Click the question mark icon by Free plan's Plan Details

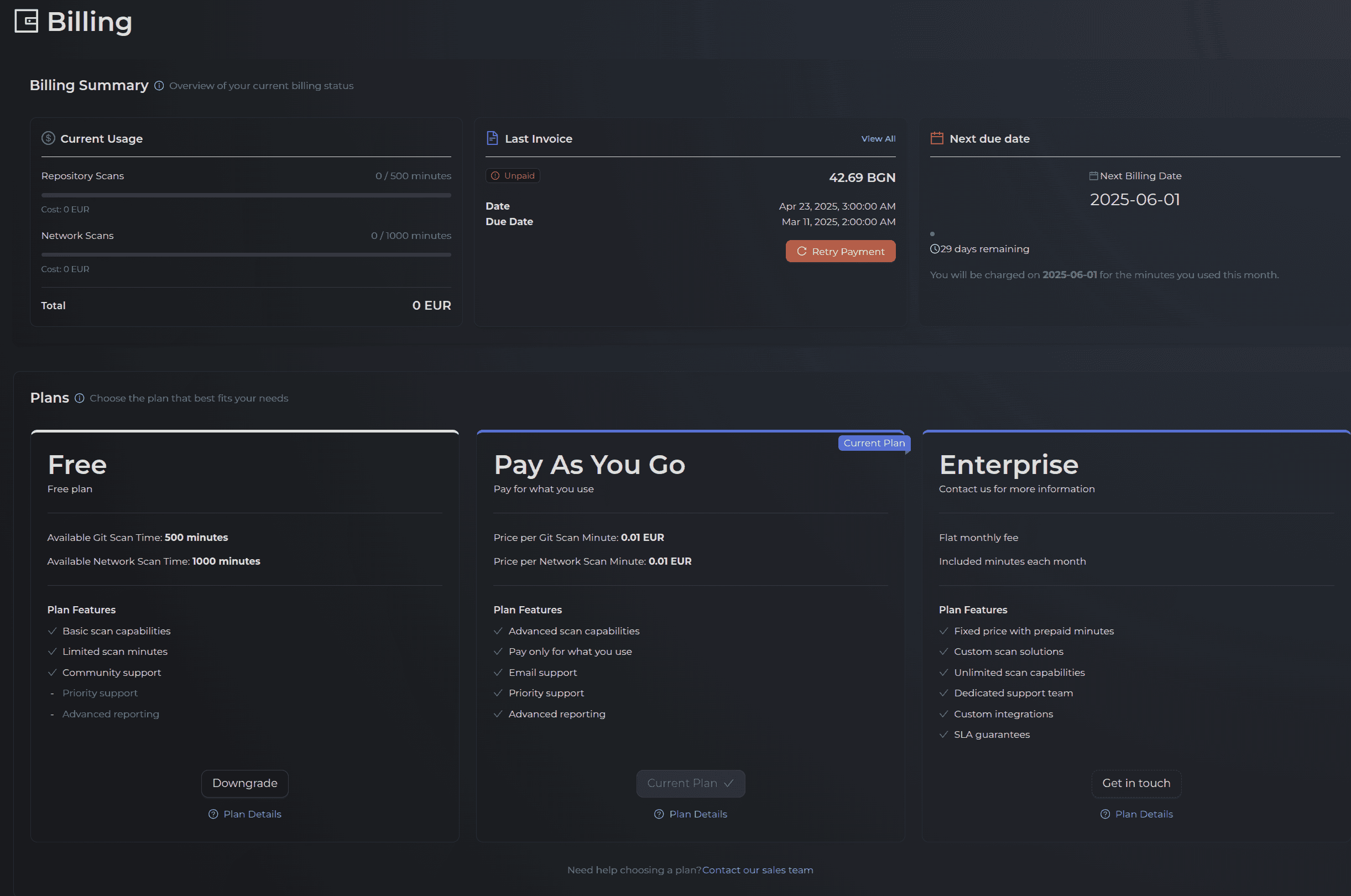click(x=213, y=814)
